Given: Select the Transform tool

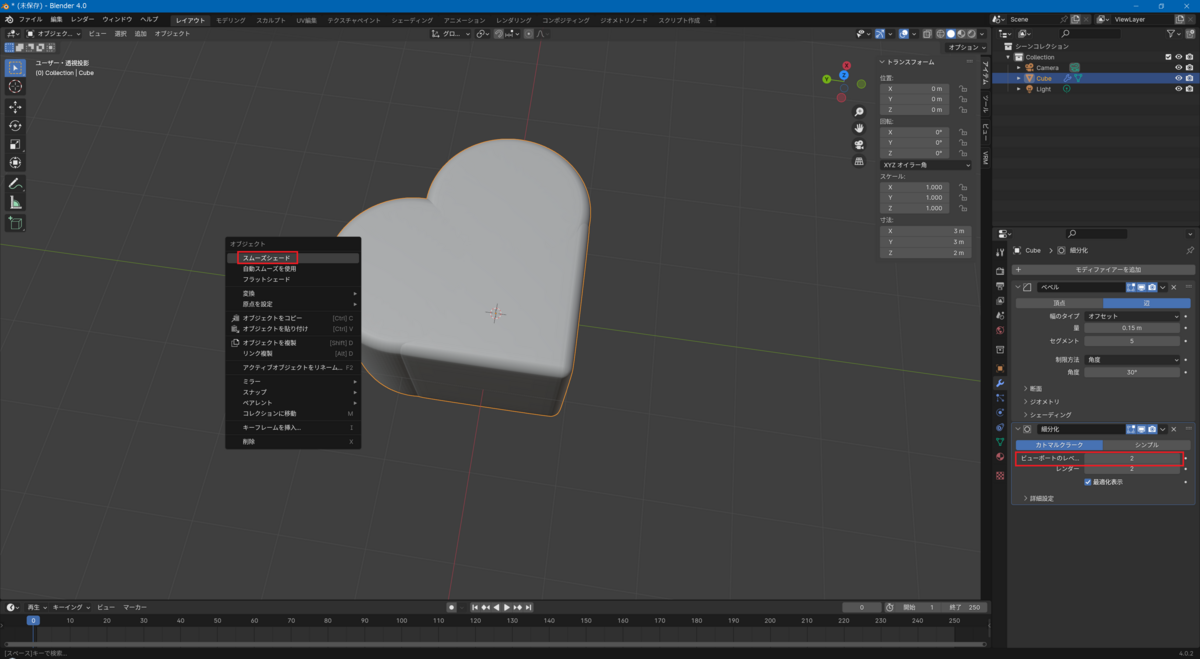Looking at the screenshot, I should pyautogui.click(x=15, y=162).
